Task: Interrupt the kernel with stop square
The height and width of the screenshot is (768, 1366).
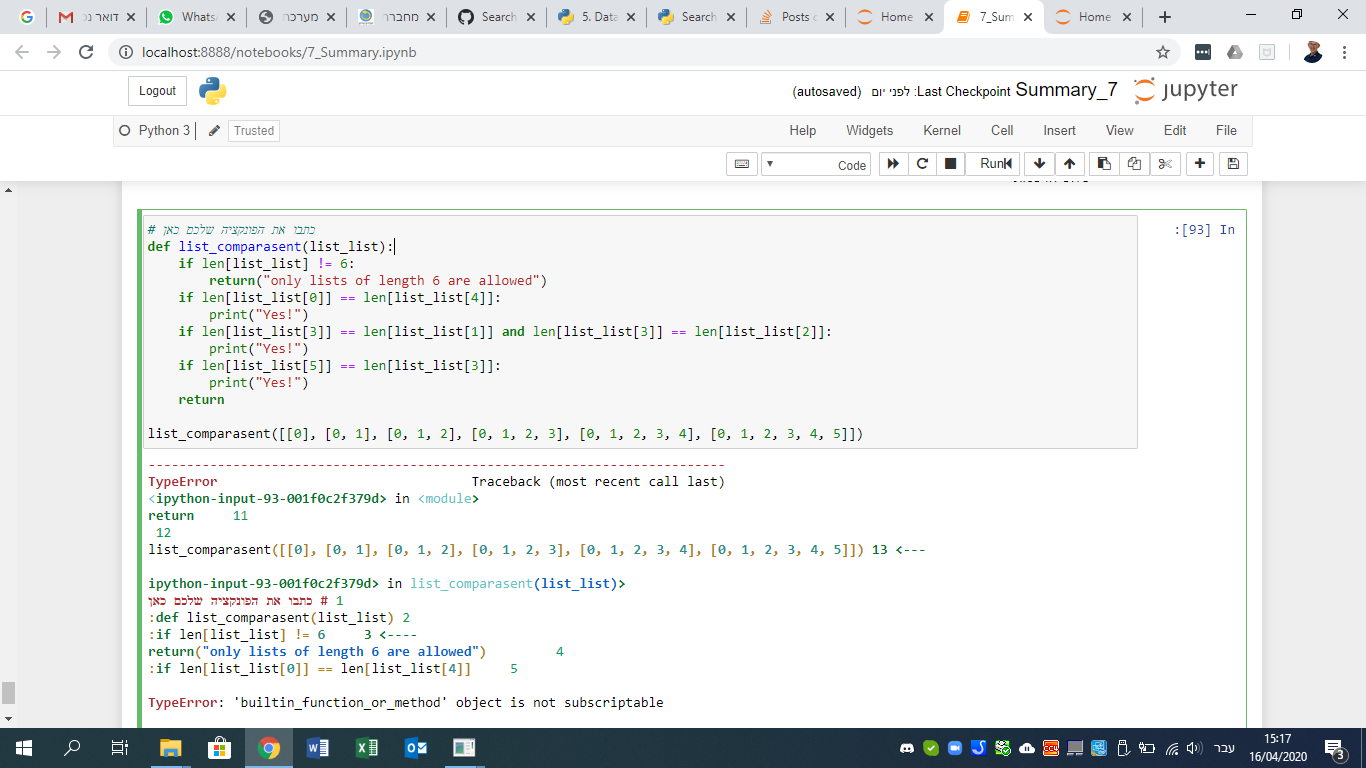Action: (950, 164)
